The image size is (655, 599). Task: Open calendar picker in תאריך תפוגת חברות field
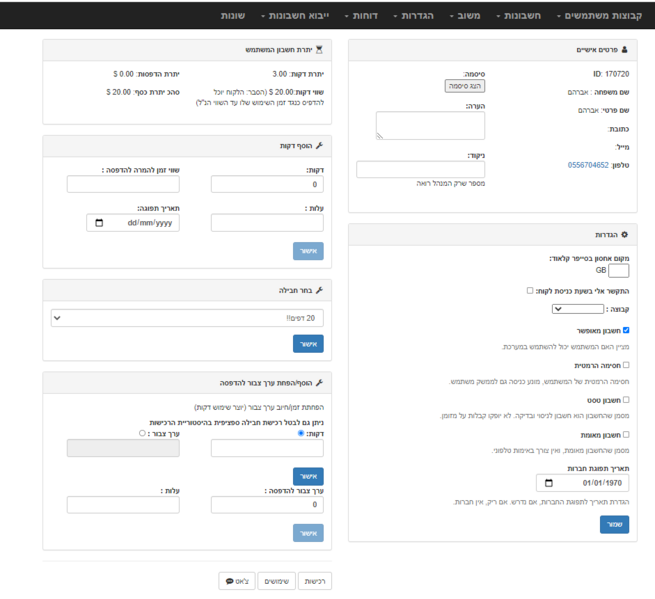pos(549,483)
